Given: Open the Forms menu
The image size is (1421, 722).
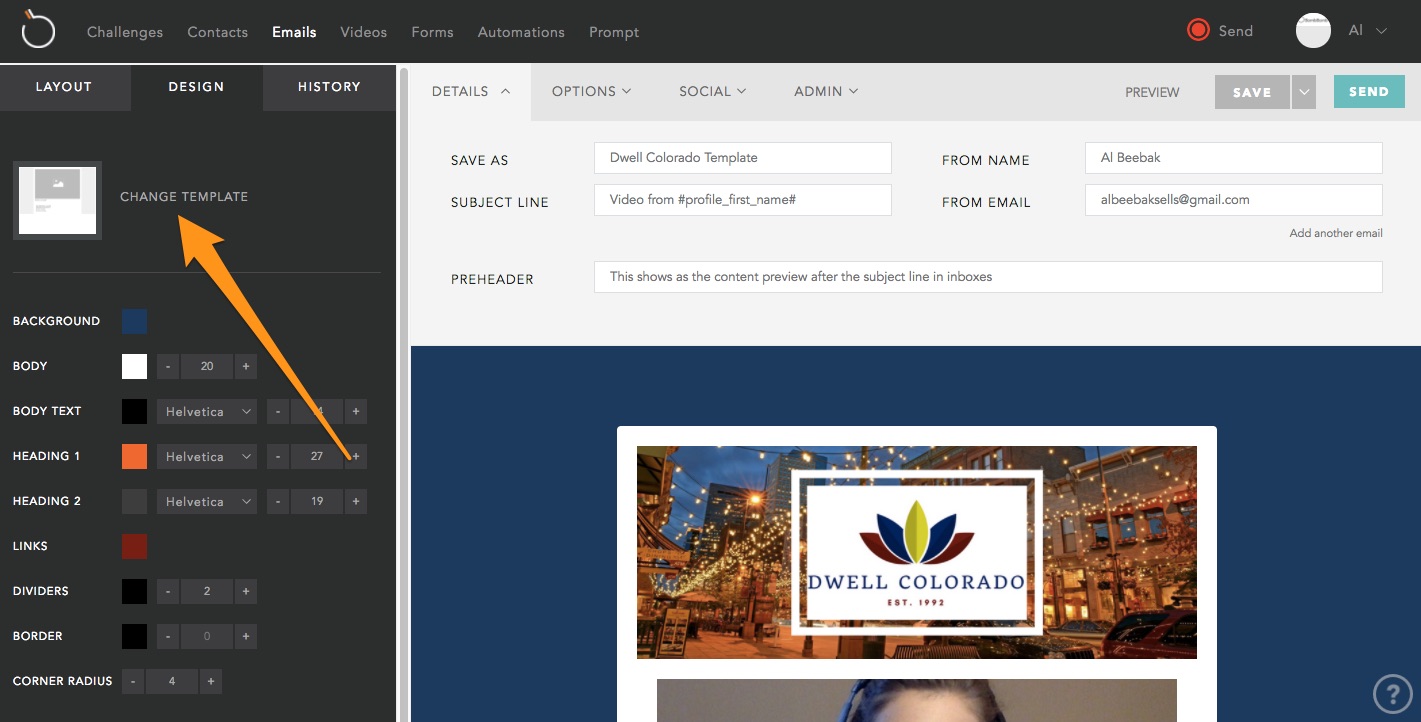Looking at the screenshot, I should click(x=432, y=32).
